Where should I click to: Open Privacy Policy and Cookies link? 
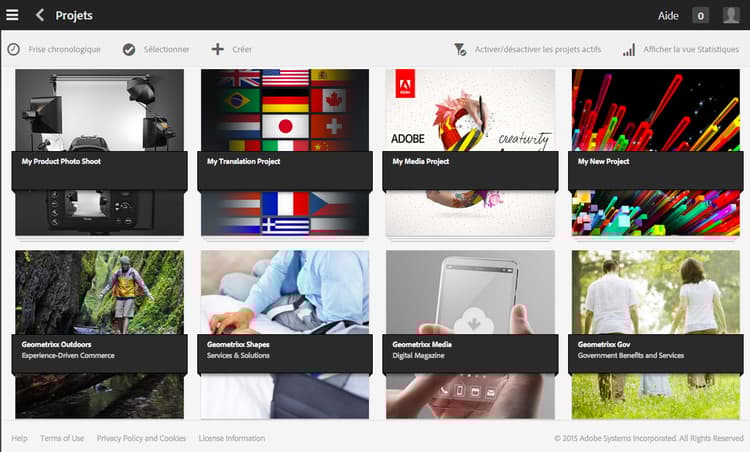click(141, 438)
